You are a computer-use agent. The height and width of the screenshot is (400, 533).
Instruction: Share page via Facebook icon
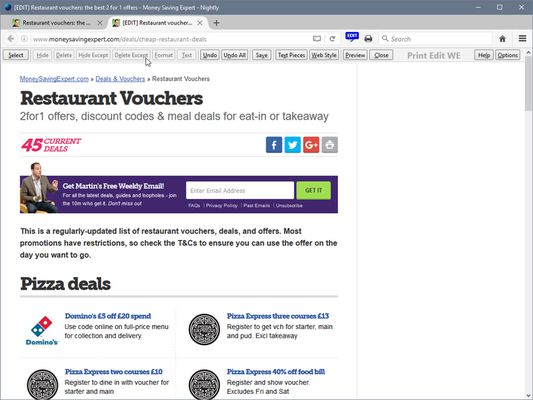click(274, 145)
